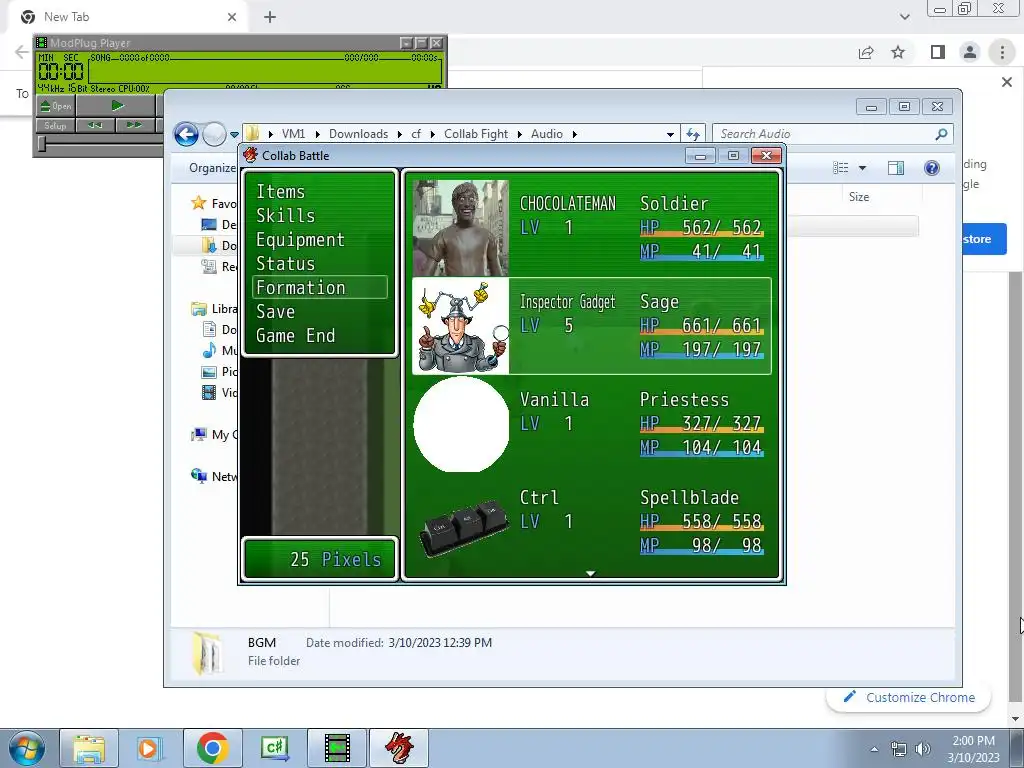Share this page icon in Chrome

pos(866,52)
